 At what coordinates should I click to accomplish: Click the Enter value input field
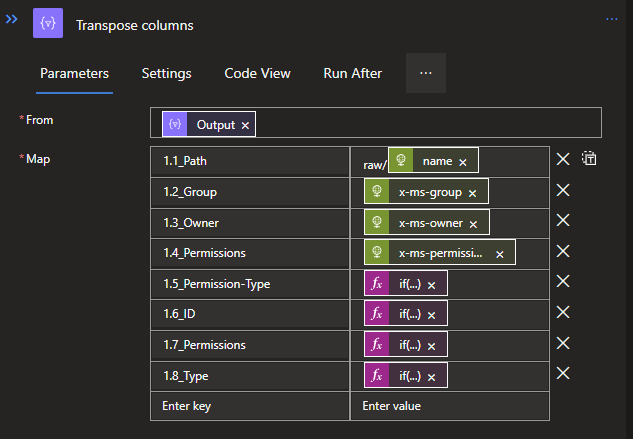pos(448,406)
